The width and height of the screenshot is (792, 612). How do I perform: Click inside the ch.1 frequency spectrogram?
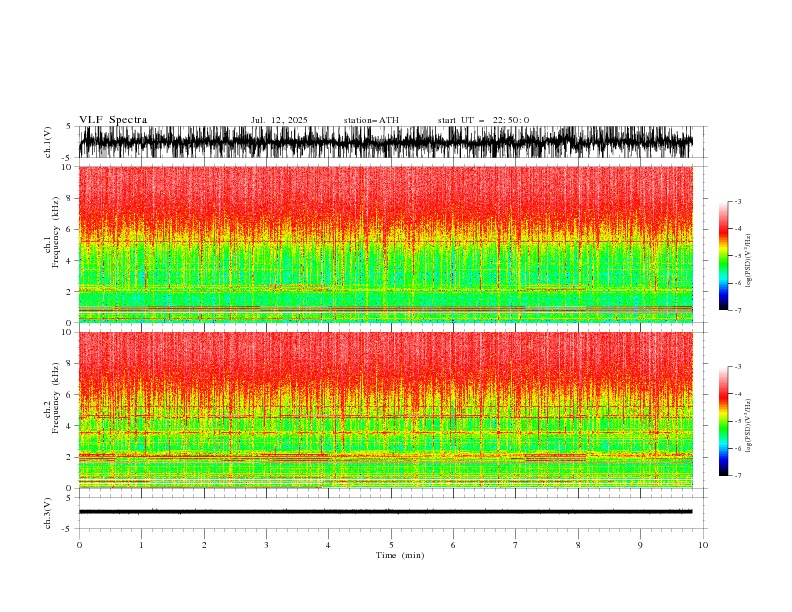tap(386, 244)
